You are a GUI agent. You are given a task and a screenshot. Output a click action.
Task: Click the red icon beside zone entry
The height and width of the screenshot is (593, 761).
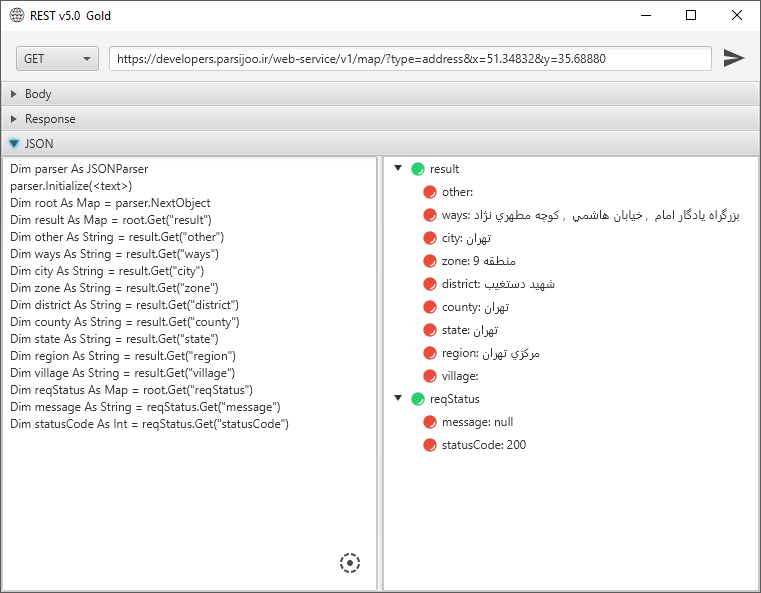tap(430, 261)
